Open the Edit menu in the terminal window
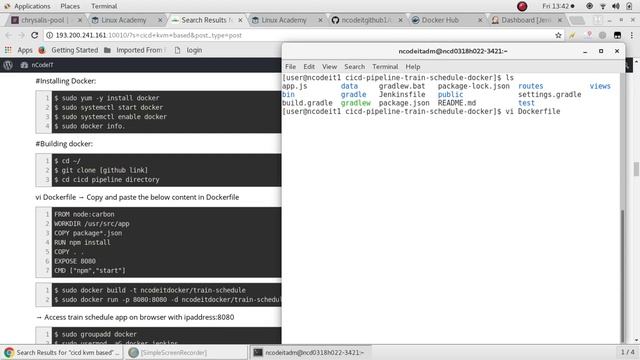 pyautogui.click(x=309, y=67)
